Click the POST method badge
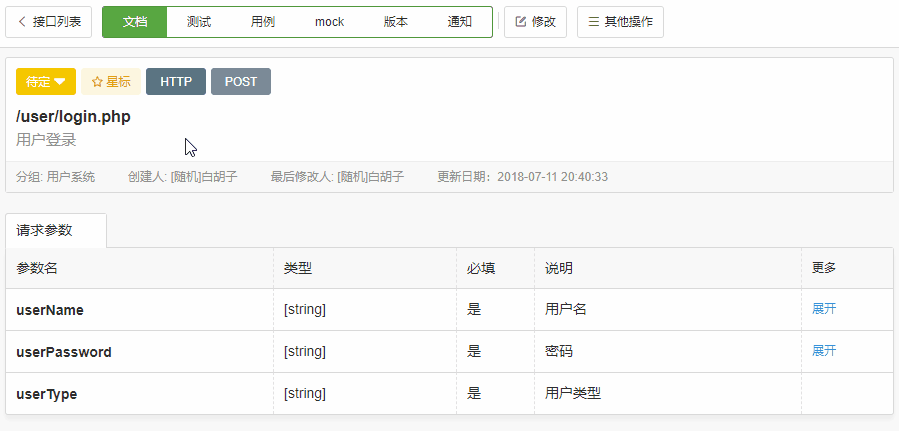Screen dimensions: 899x431 (x=241, y=82)
